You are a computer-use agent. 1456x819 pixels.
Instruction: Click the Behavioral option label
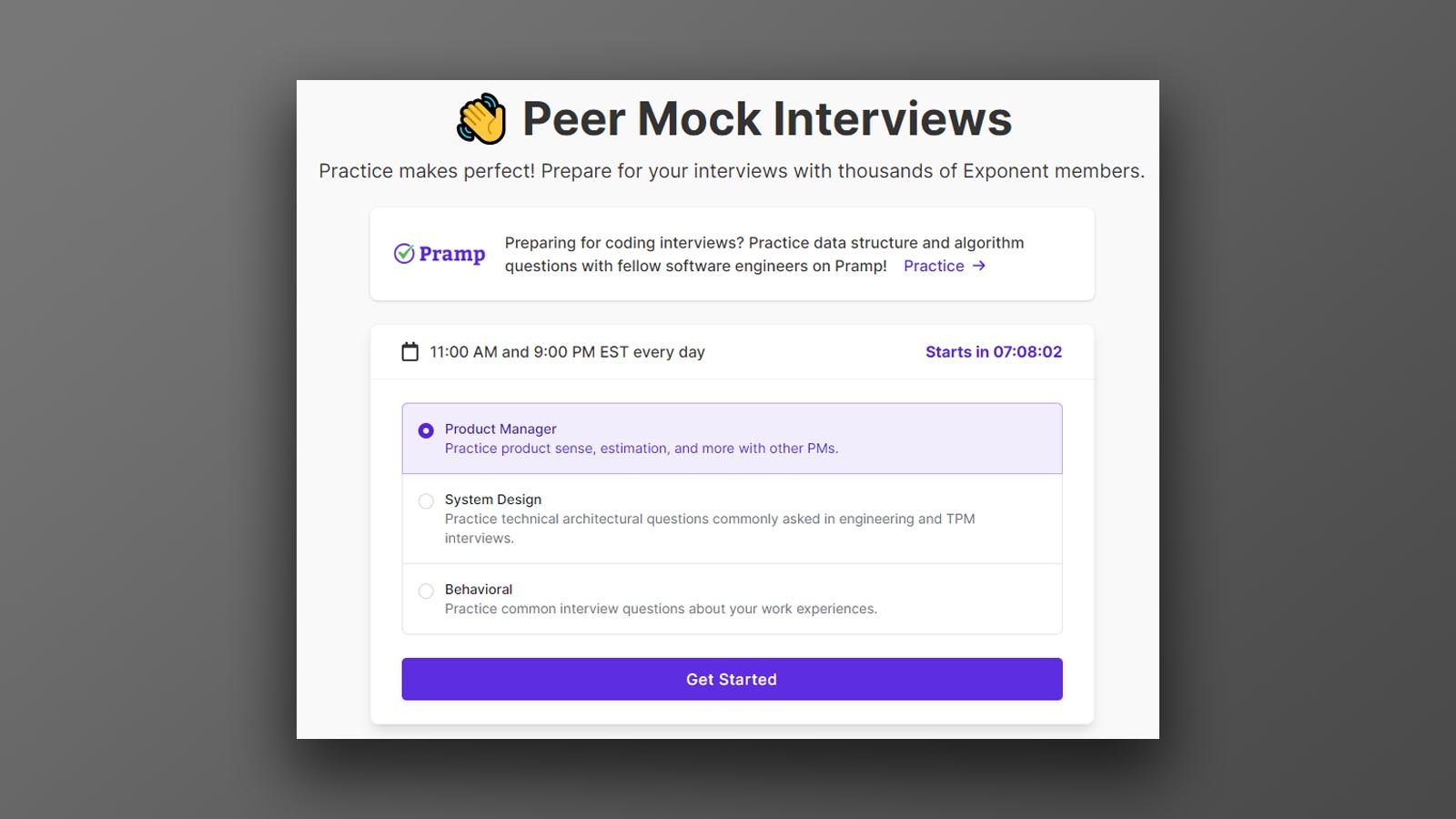[479, 590]
